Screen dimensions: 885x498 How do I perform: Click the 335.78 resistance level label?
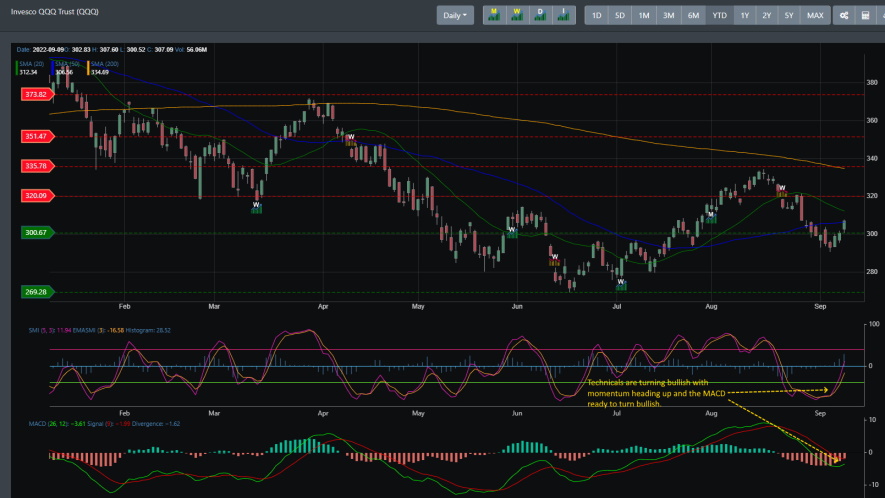(37, 166)
